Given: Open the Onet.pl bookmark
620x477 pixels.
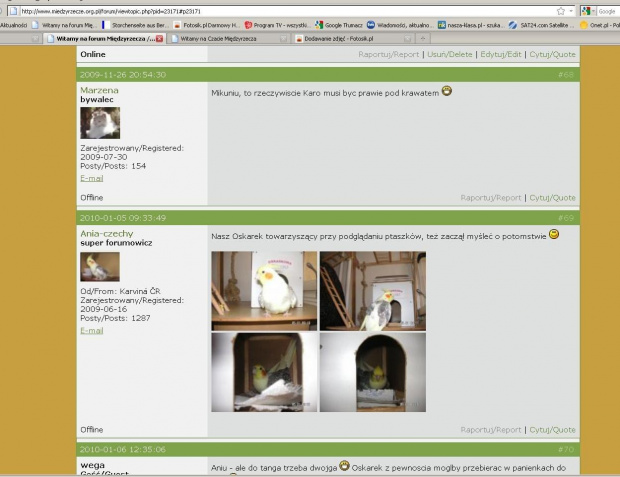Looking at the screenshot, I should [600, 25].
